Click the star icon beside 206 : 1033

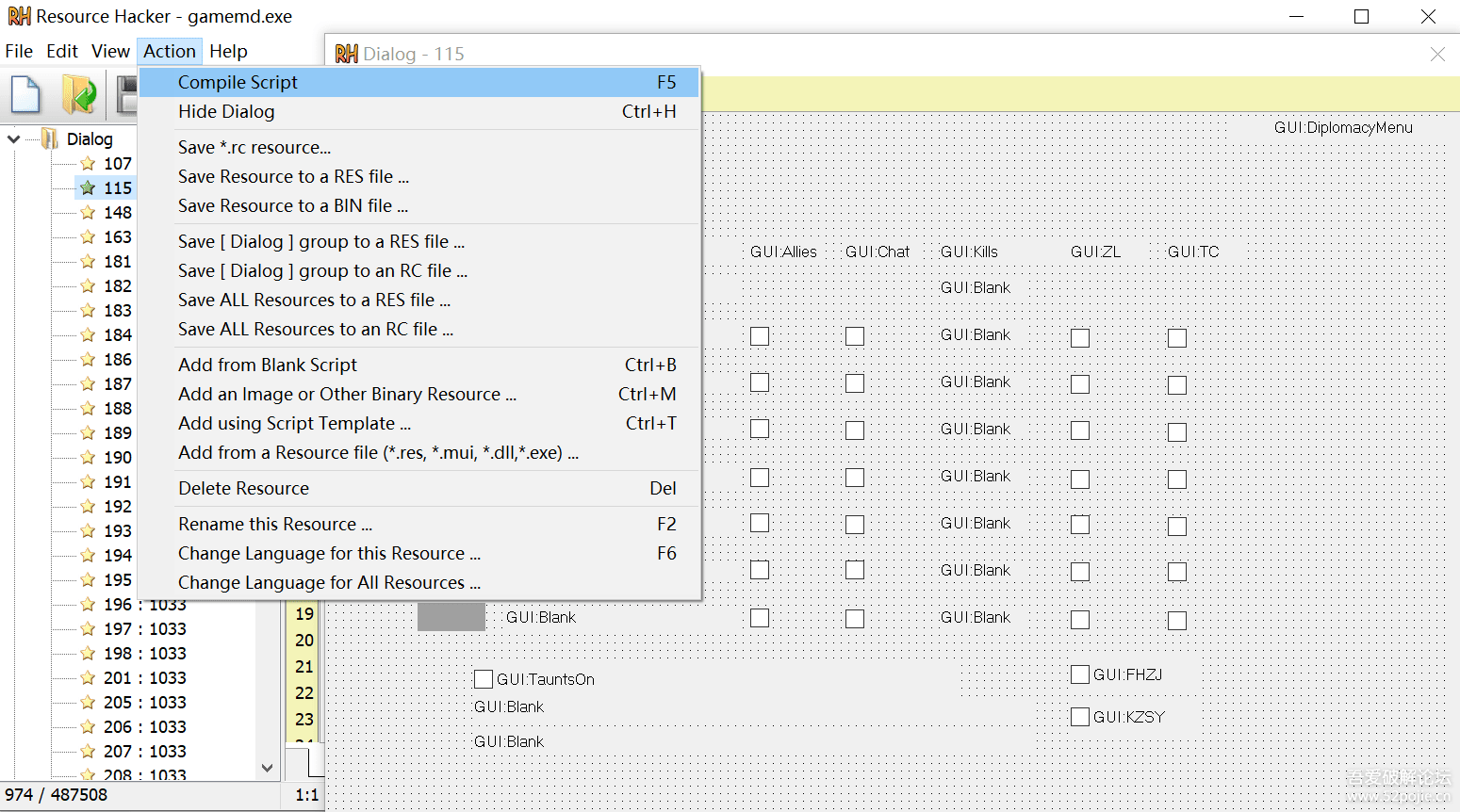click(88, 727)
